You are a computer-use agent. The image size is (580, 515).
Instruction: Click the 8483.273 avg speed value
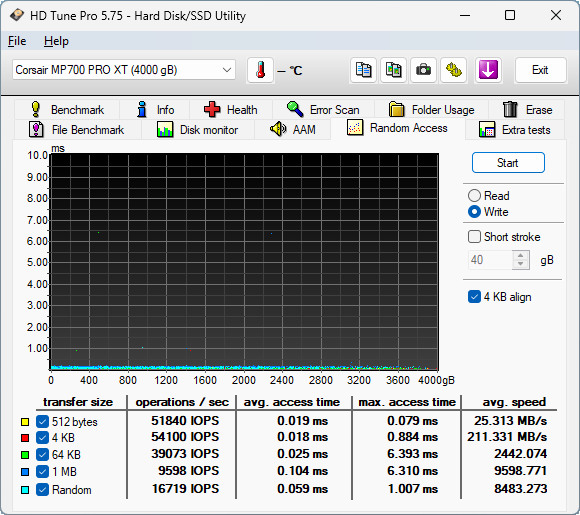pyautogui.click(x=520, y=489)
